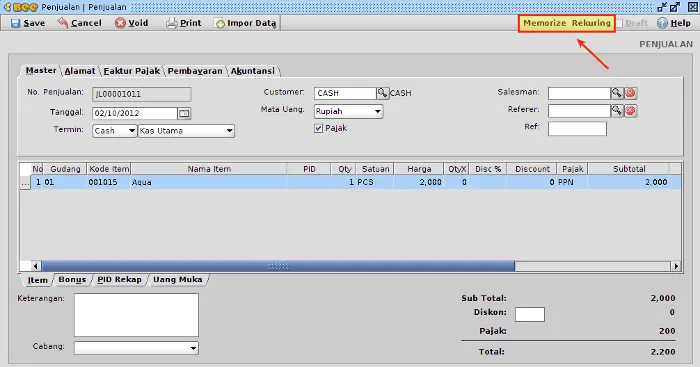Screen dimensions: 700x367
Task: Open the Termin Cash dropdown
Action: pyautogui.click(x=114, y=131)
